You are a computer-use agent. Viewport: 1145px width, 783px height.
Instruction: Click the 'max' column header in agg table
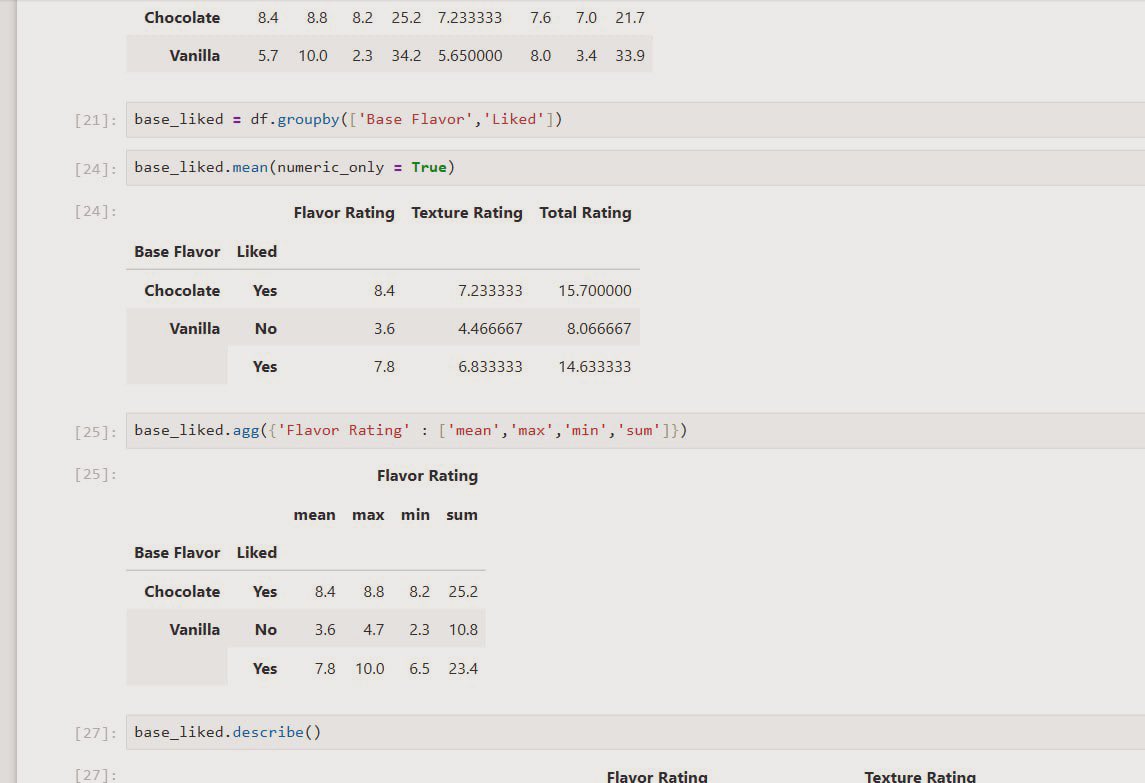[368, 515]
